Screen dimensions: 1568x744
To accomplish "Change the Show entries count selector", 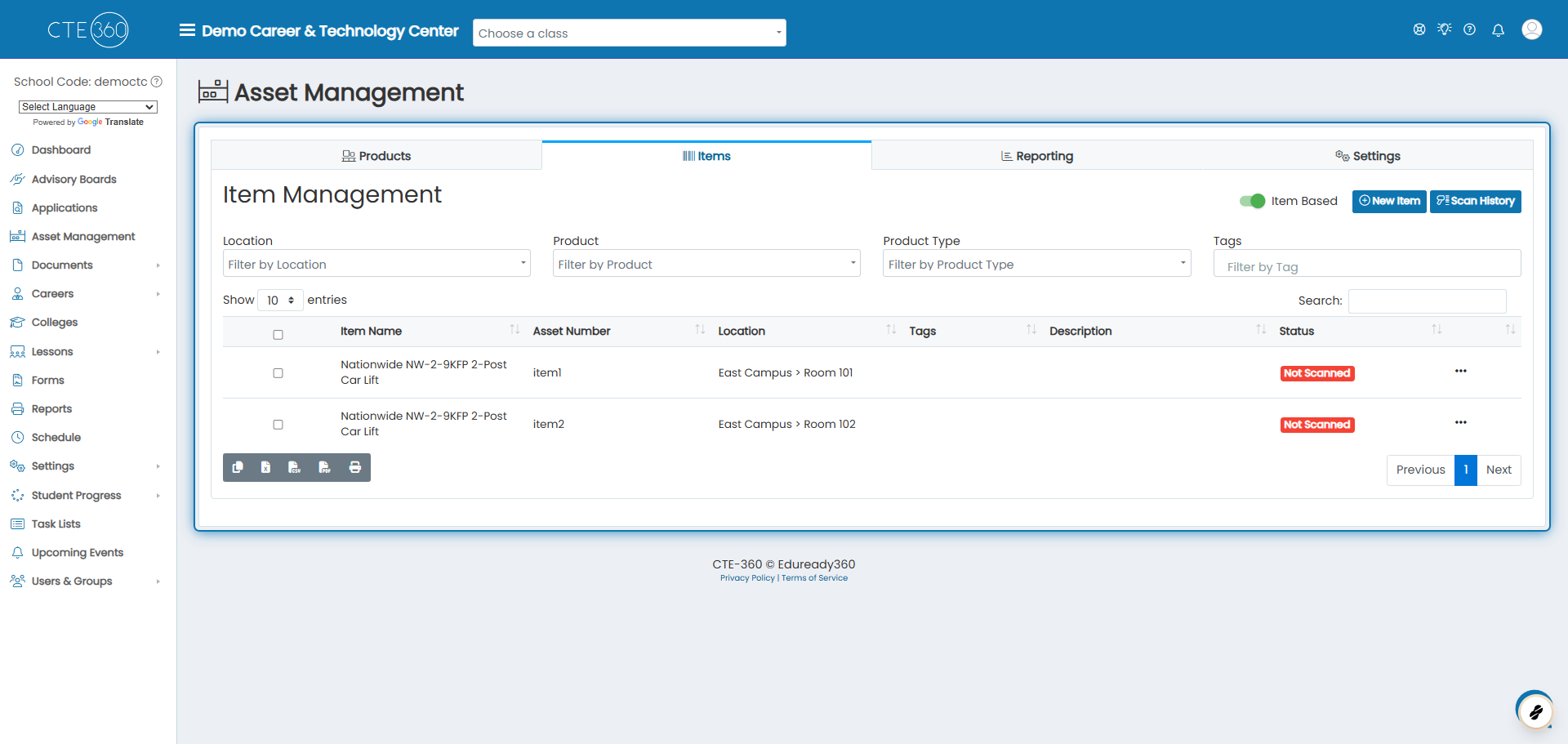I will pos(280,301).
